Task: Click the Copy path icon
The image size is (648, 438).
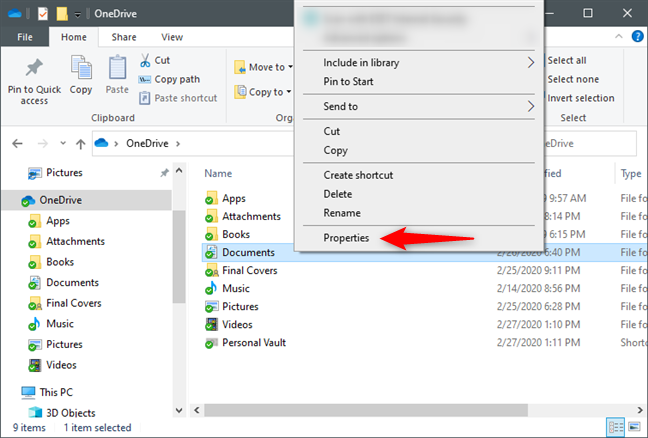Action: coord(144,79)
